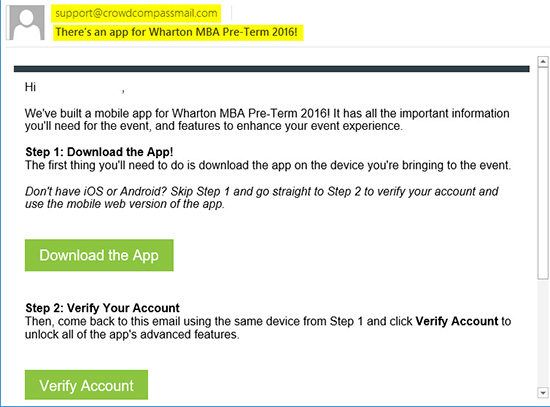The image size is (550, 407).
Task: Click the scrollbar down arrow
Action: [543, 393]
